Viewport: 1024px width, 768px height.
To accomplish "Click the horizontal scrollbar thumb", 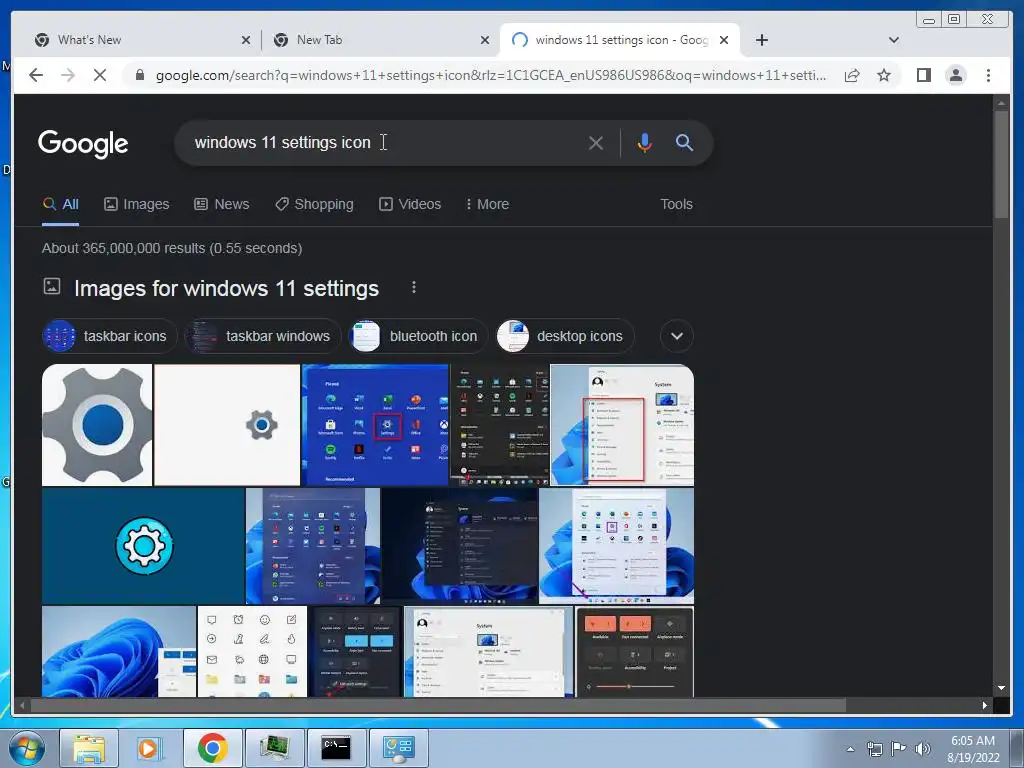I will pyautogui.click(x=438, y=705).
